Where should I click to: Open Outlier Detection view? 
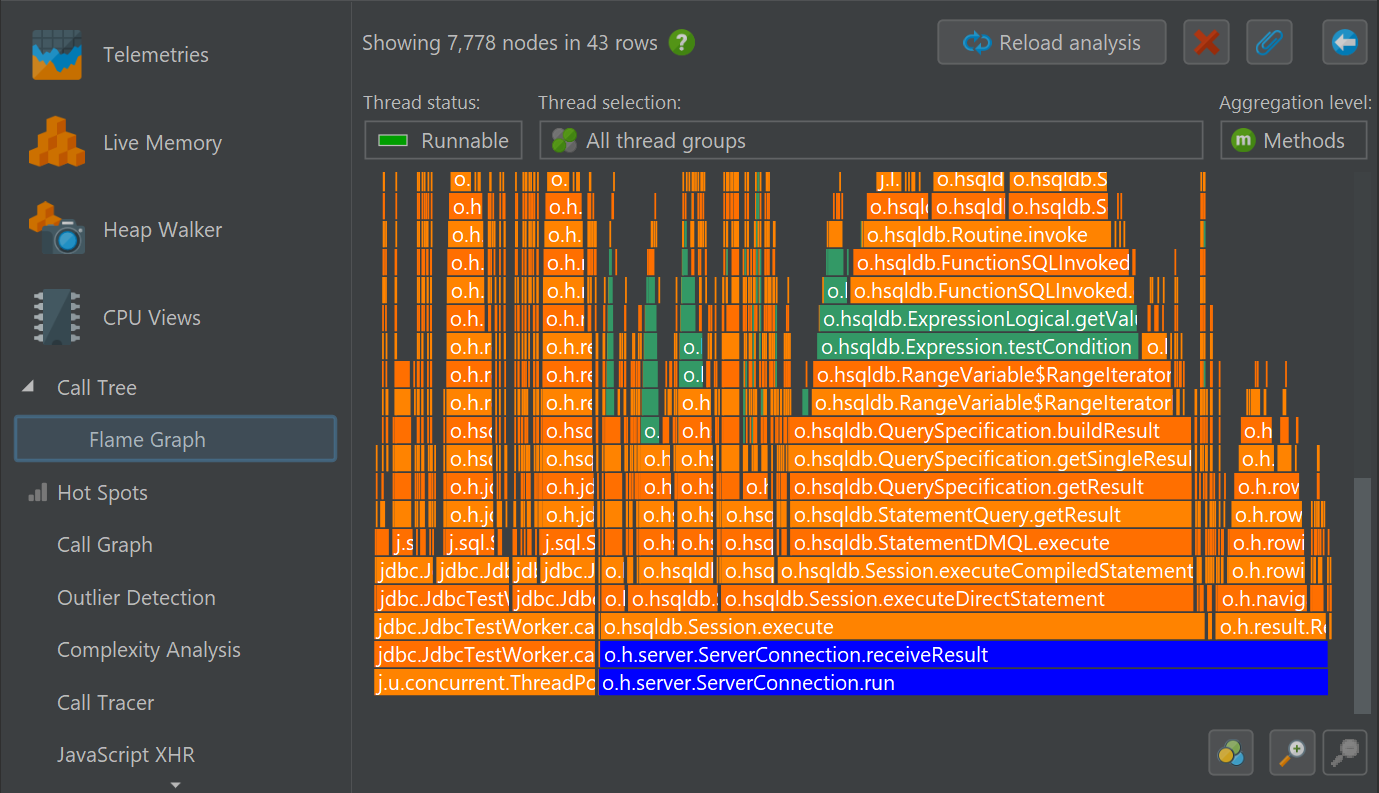[x=136, y=598]
